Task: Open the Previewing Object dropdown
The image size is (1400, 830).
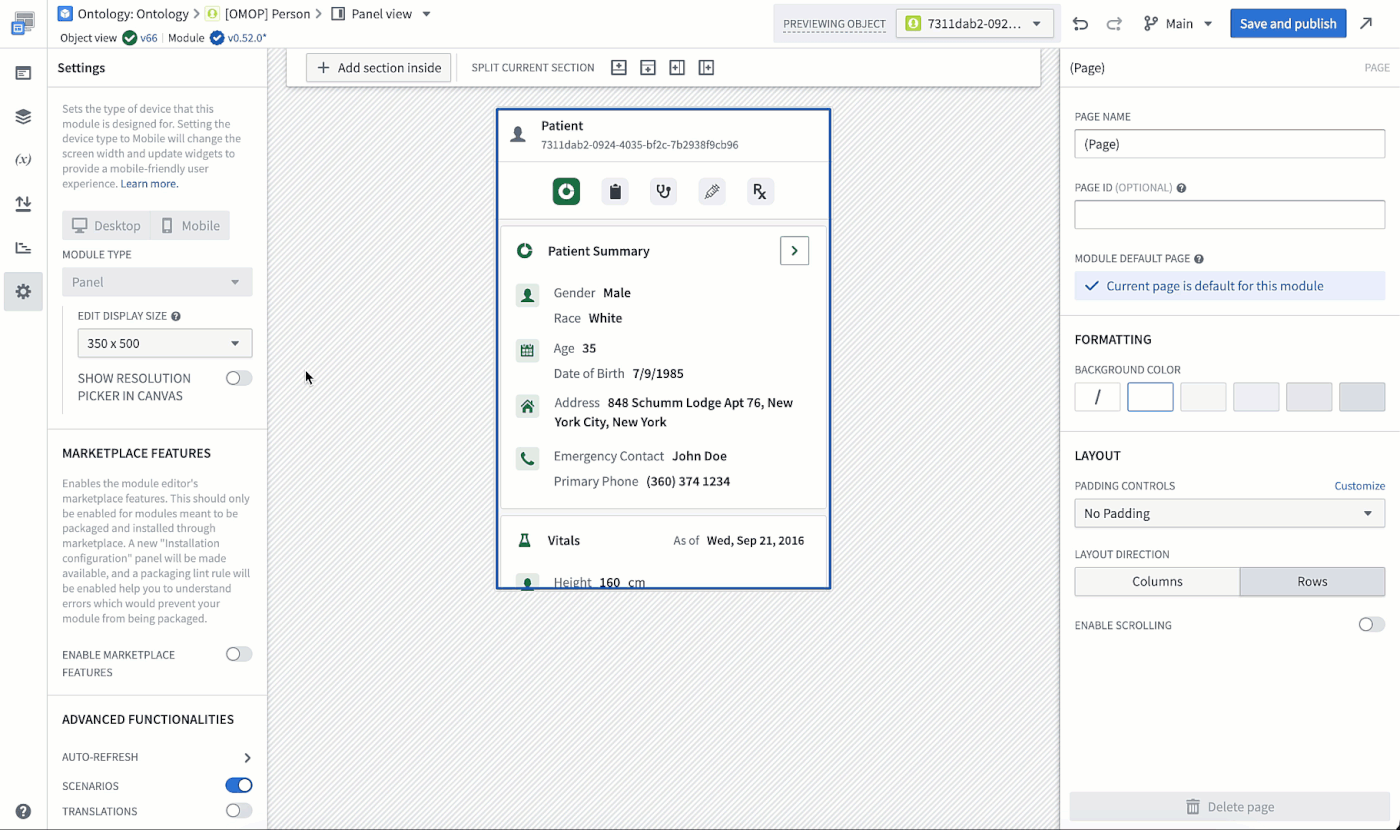Action: click(x=975, y=24)
